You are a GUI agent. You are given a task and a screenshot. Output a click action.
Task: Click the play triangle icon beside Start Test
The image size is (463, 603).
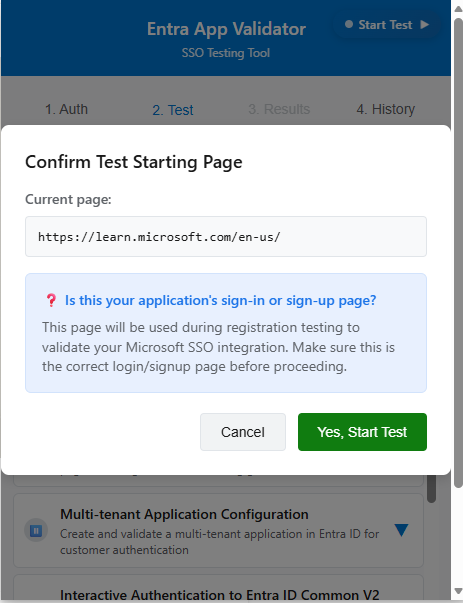(425, 25)
